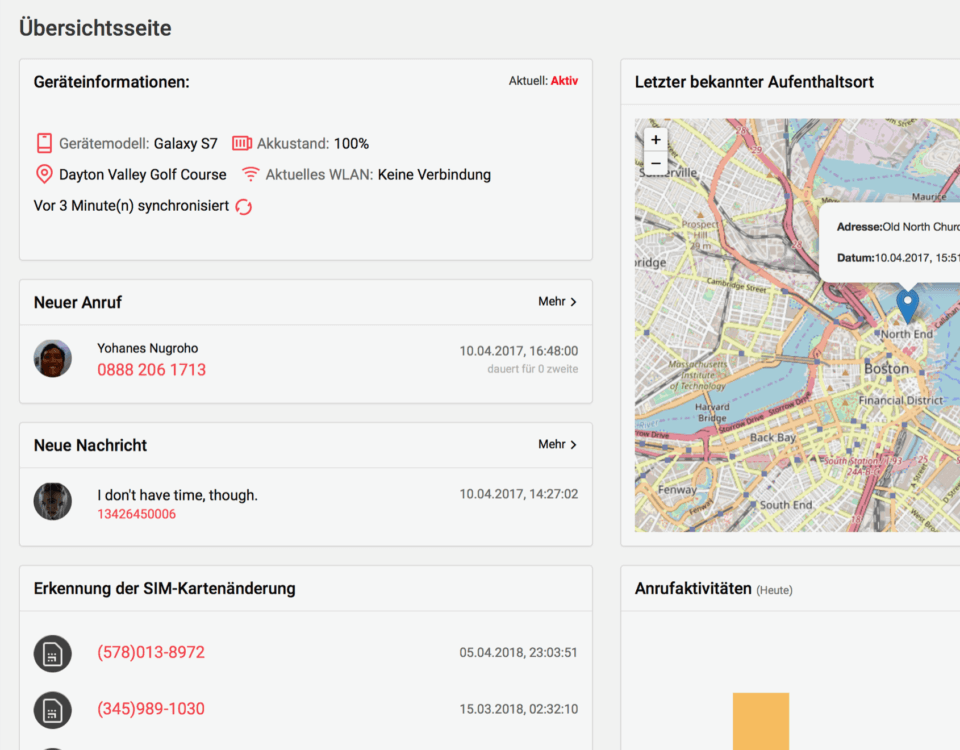
Task: Click the blue map location marker
Action: tap(907, 306)
